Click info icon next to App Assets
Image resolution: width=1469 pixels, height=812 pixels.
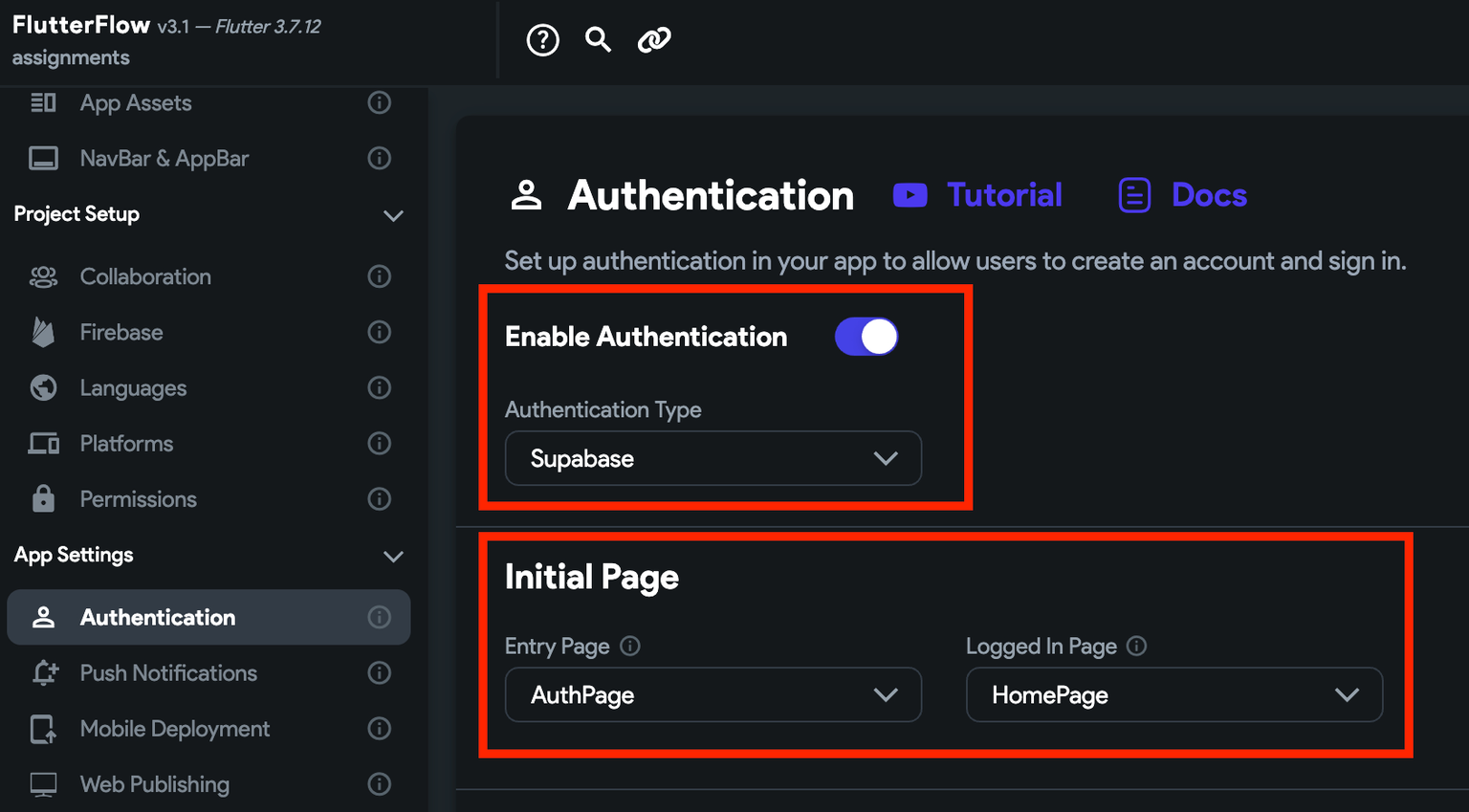pyautogui.click(x=380, y=102)
